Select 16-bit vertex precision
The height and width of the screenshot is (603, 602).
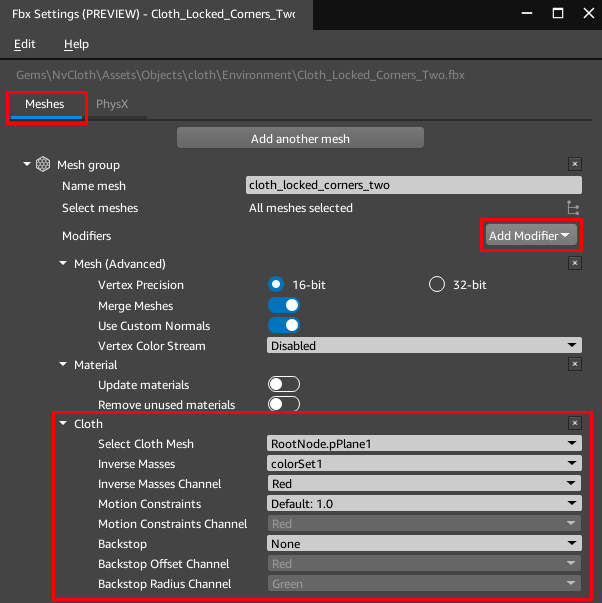pyautogui.click(x=276, y=285)
